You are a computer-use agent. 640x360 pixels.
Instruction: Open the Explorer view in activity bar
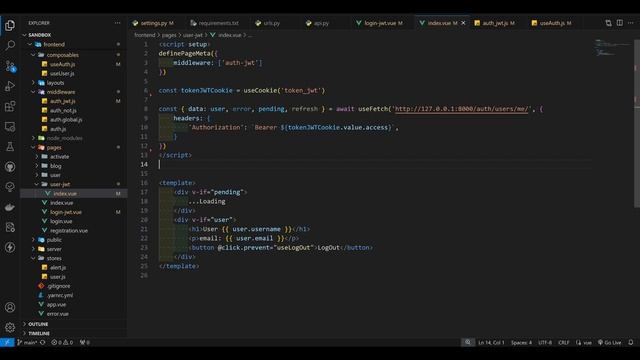(x=10, y=25)
